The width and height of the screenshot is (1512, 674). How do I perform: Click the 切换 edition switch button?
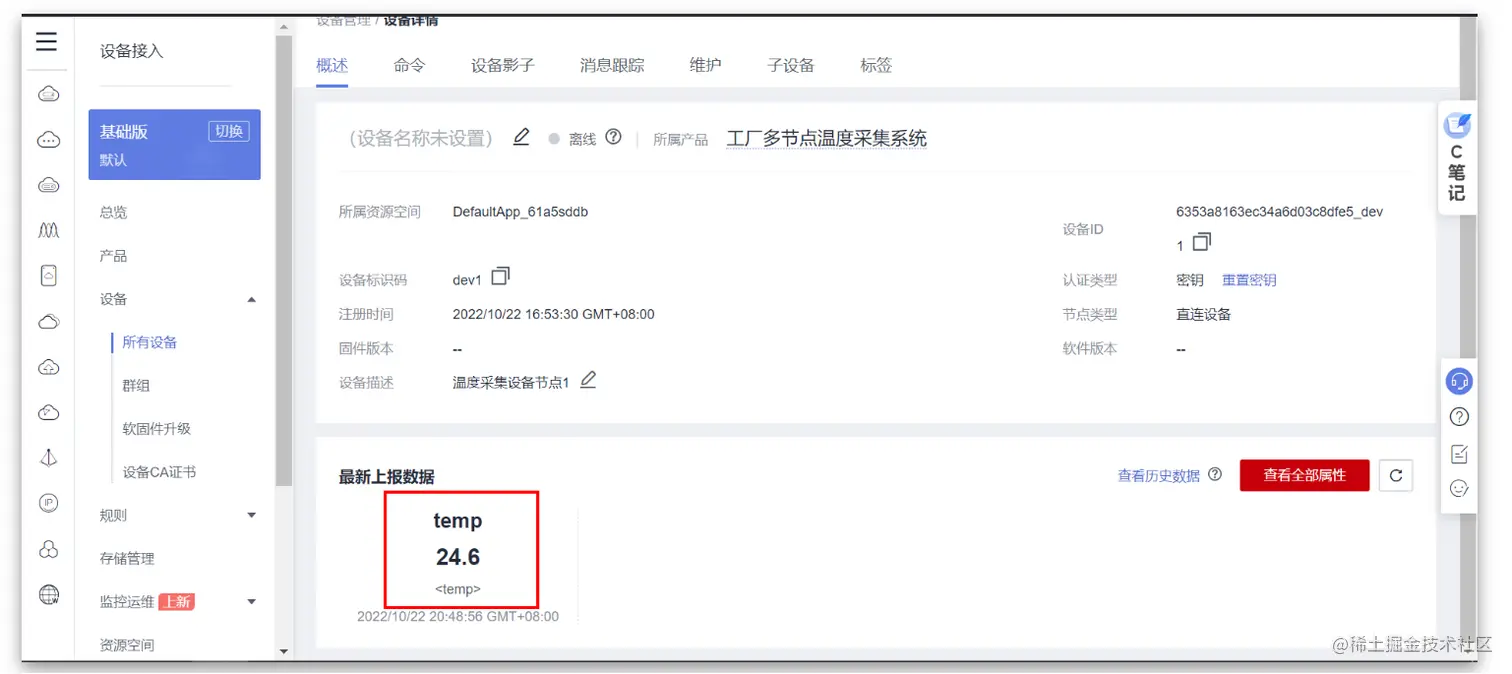229,131
